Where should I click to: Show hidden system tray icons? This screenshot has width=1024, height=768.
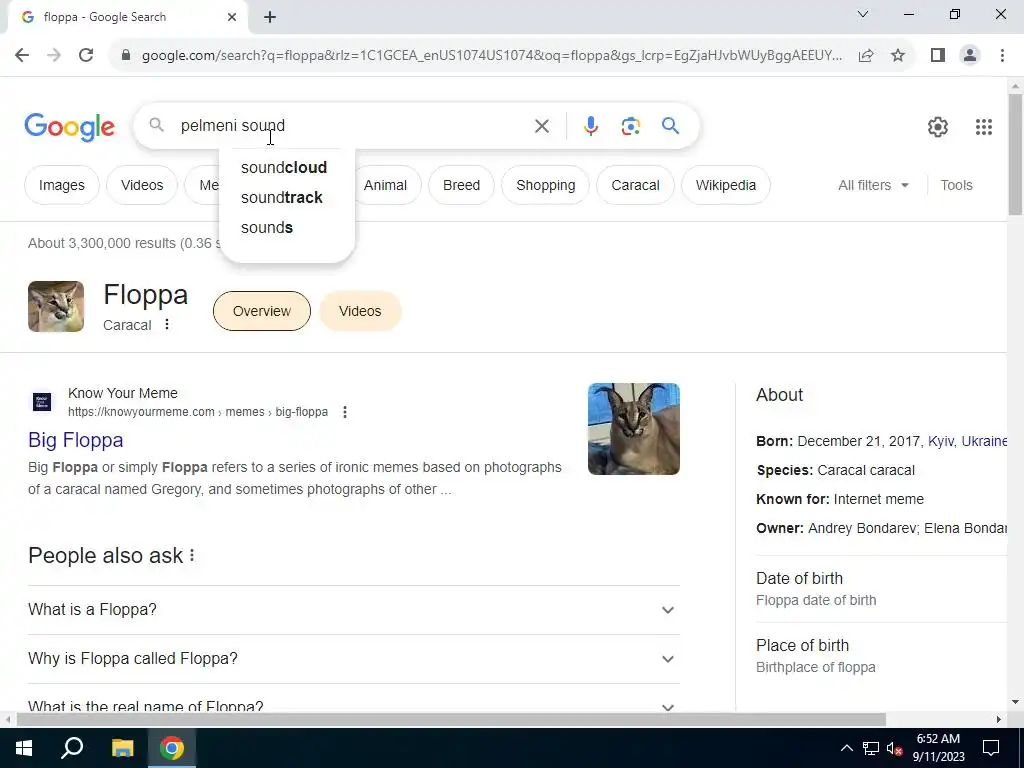[x=846, y=748]
